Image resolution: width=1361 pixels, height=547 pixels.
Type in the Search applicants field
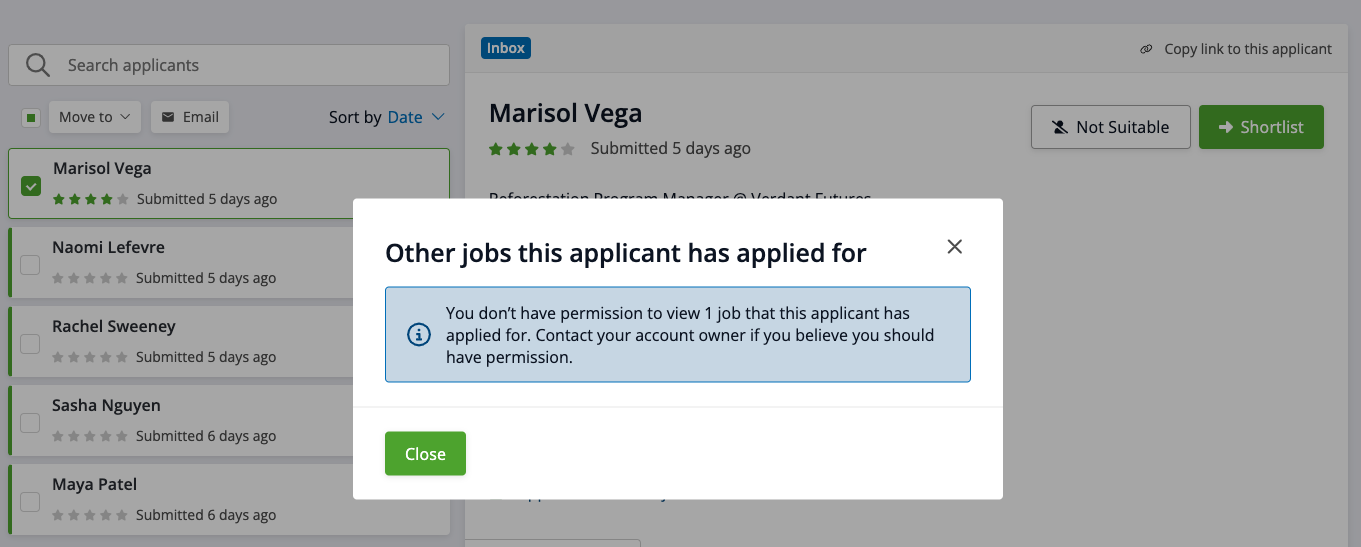(250, 66)
